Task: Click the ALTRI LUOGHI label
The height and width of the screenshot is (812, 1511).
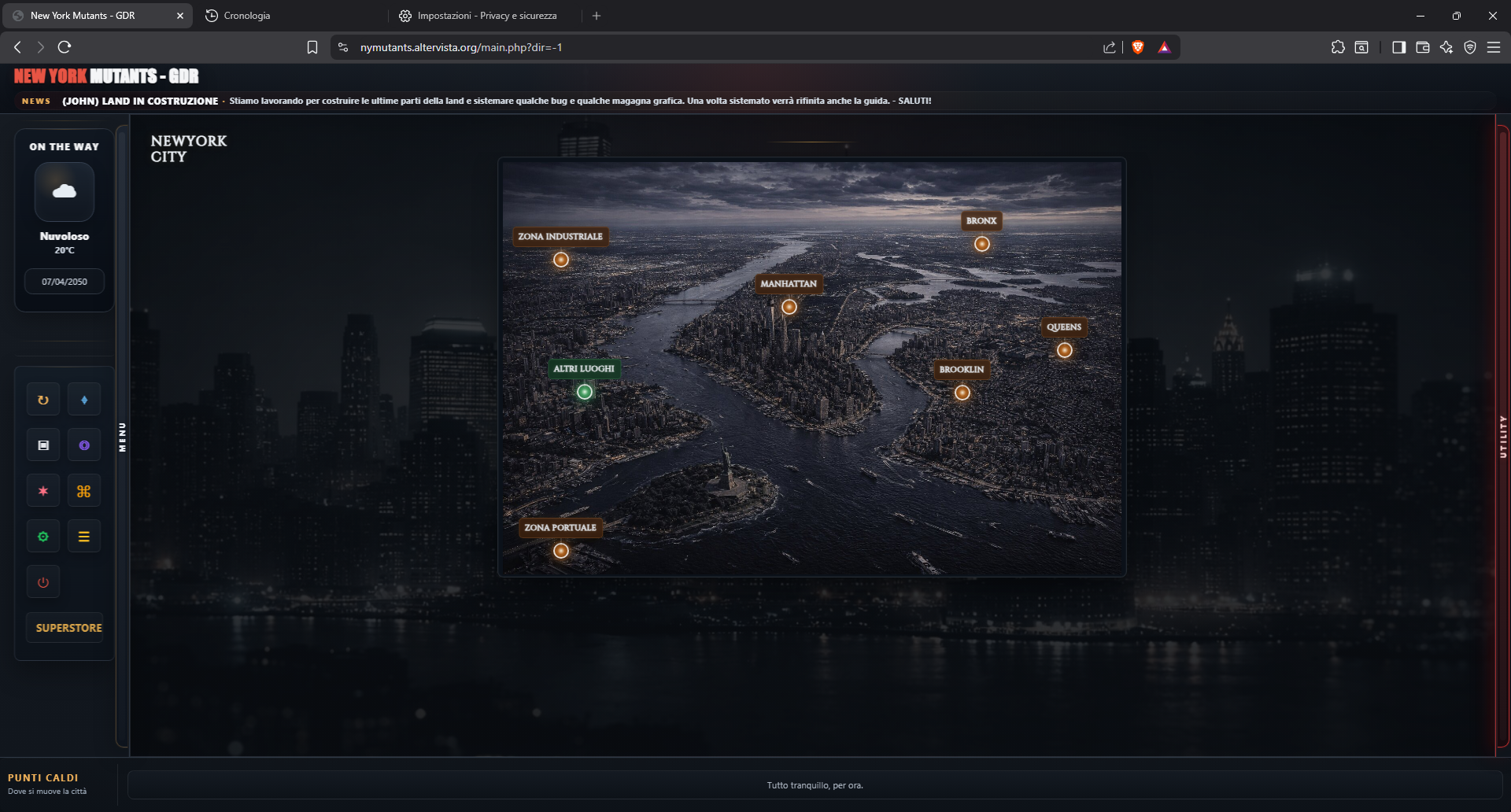Action: tap(584, 368)
